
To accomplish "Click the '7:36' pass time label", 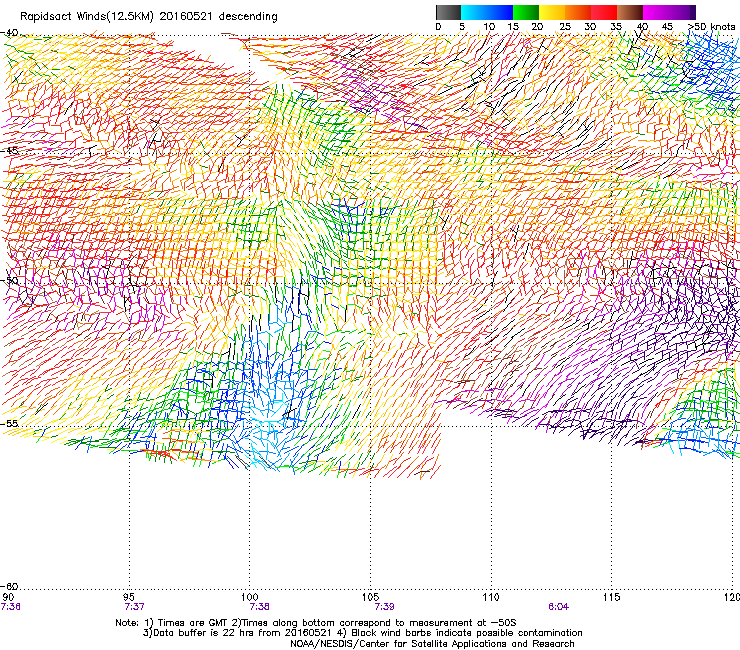I will (10, 607).
